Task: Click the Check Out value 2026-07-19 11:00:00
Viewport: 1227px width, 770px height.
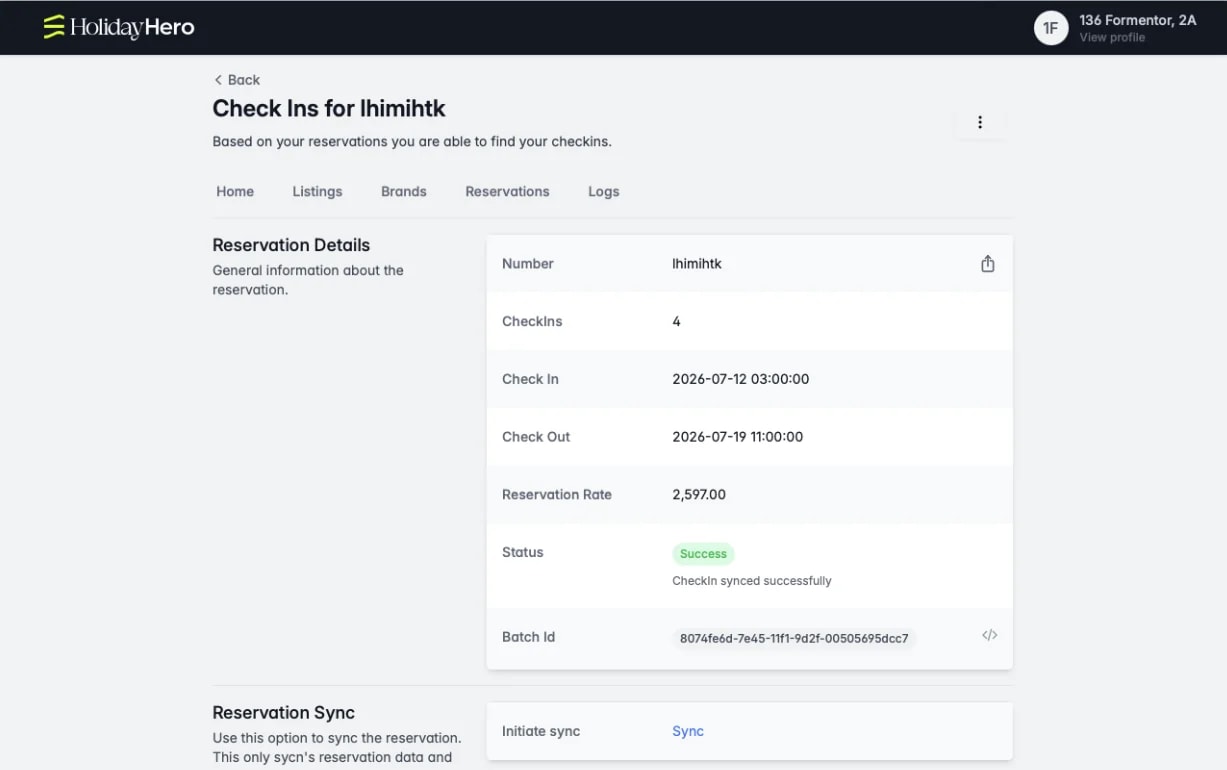Action: point(738,437)
